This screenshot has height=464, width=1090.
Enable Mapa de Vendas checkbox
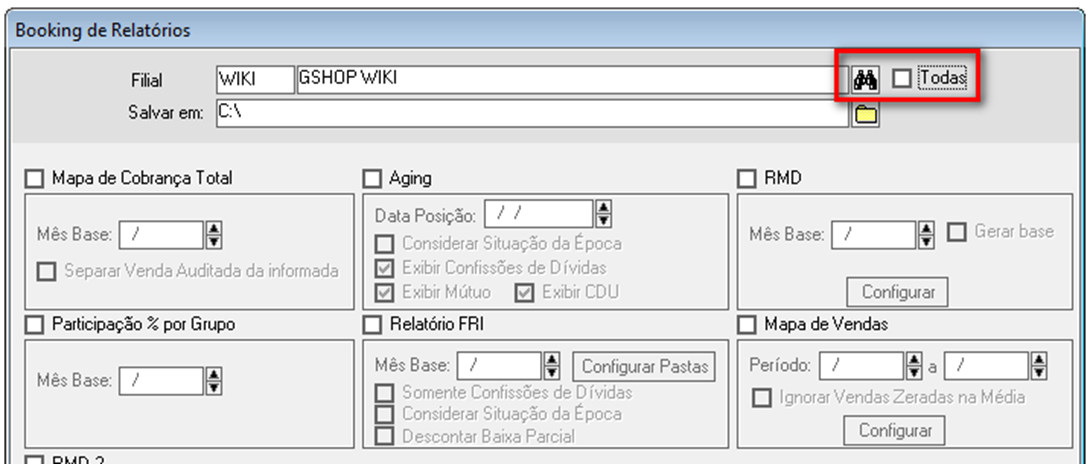click(747, 325)
